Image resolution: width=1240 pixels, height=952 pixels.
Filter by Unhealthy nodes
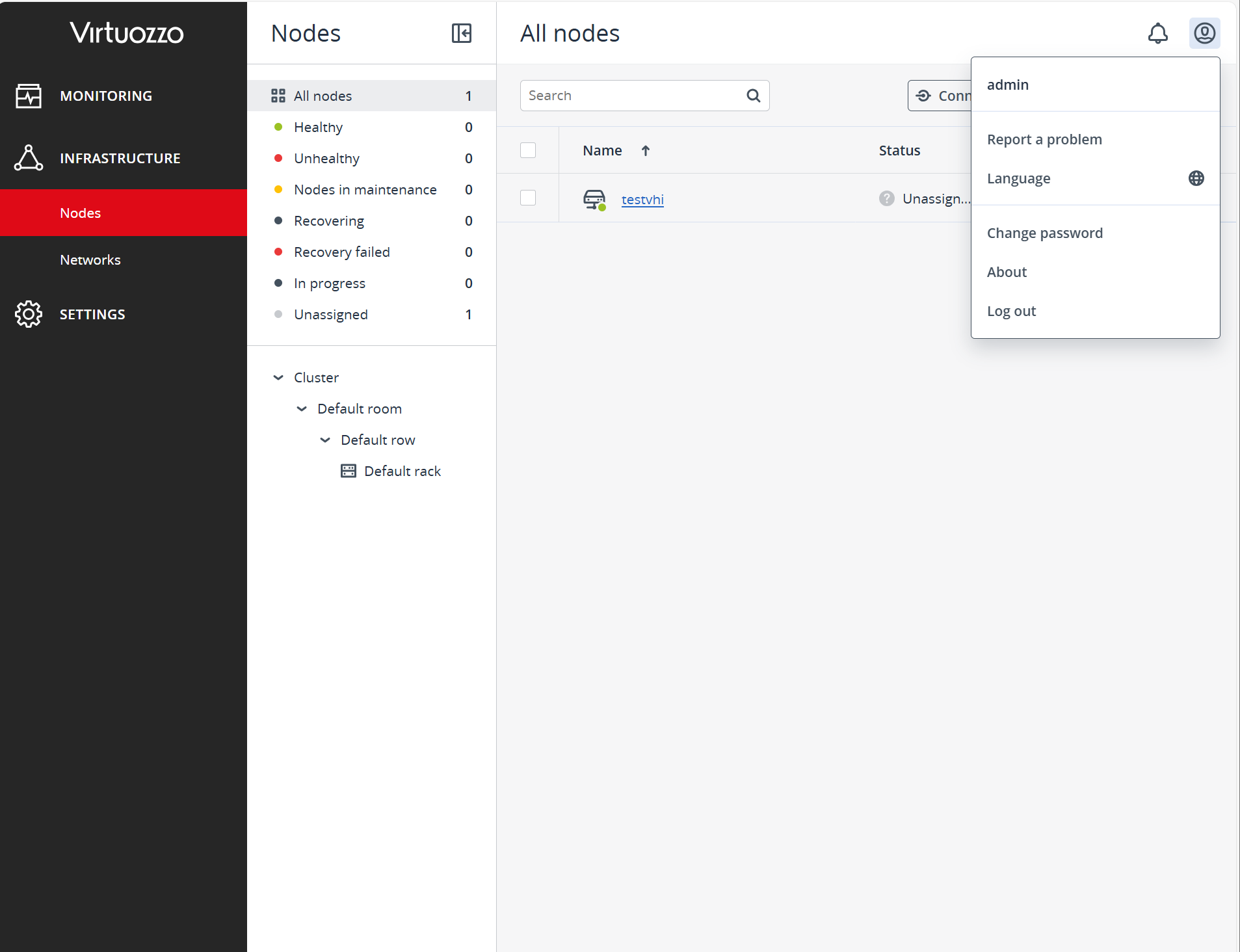pyautogui.click(x=372, y=158)
